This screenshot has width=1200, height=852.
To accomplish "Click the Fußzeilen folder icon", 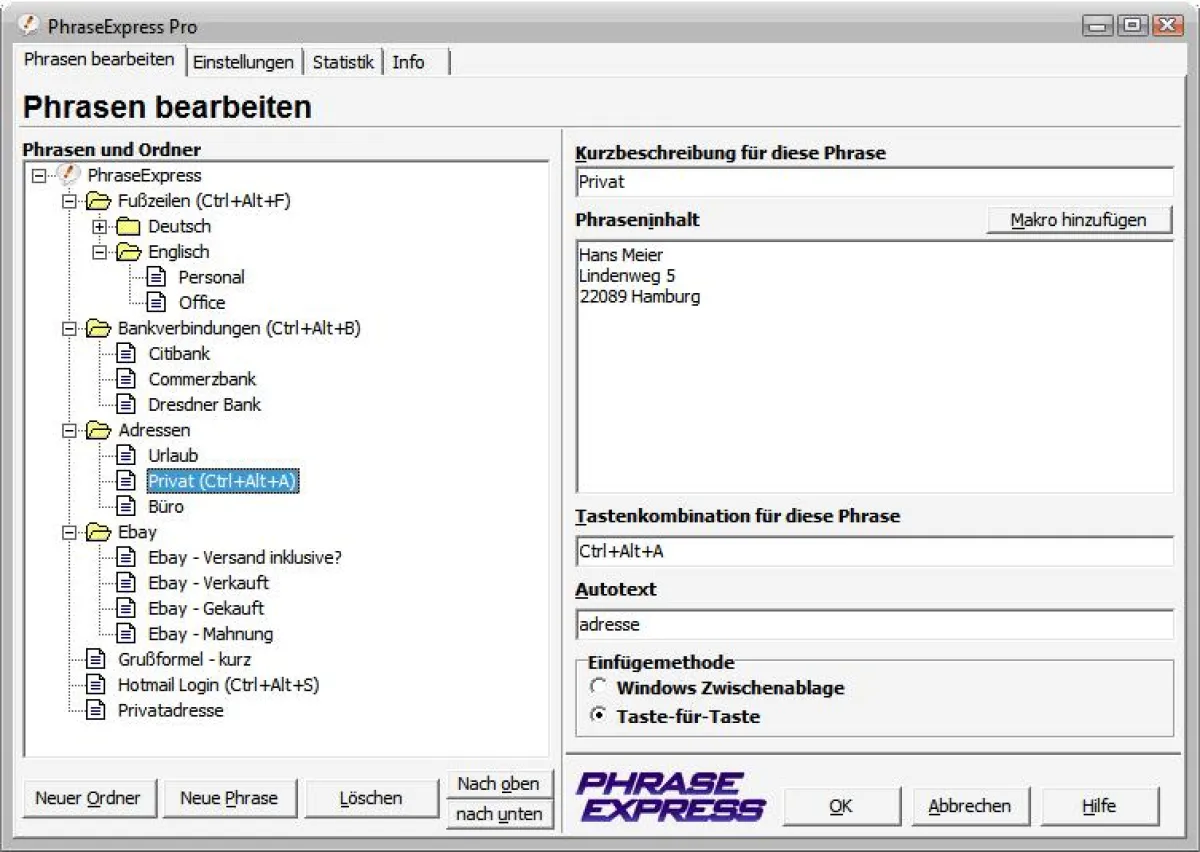I will pyautogui.click(x=98, y=201).
